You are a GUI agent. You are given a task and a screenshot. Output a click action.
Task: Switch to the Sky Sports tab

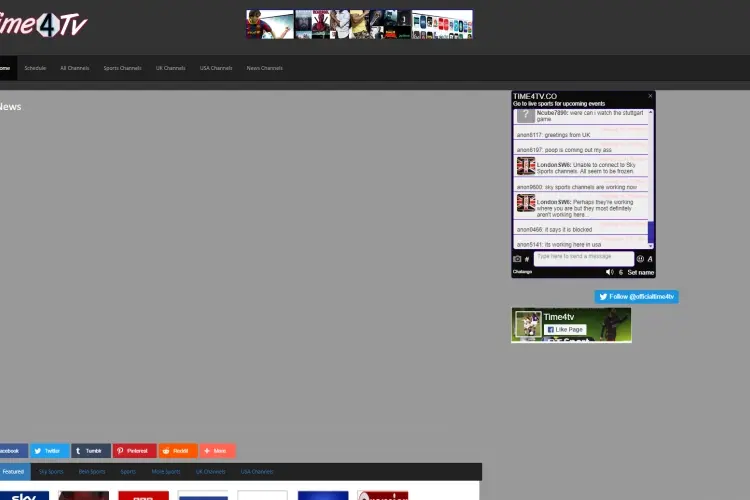(51, 472)
